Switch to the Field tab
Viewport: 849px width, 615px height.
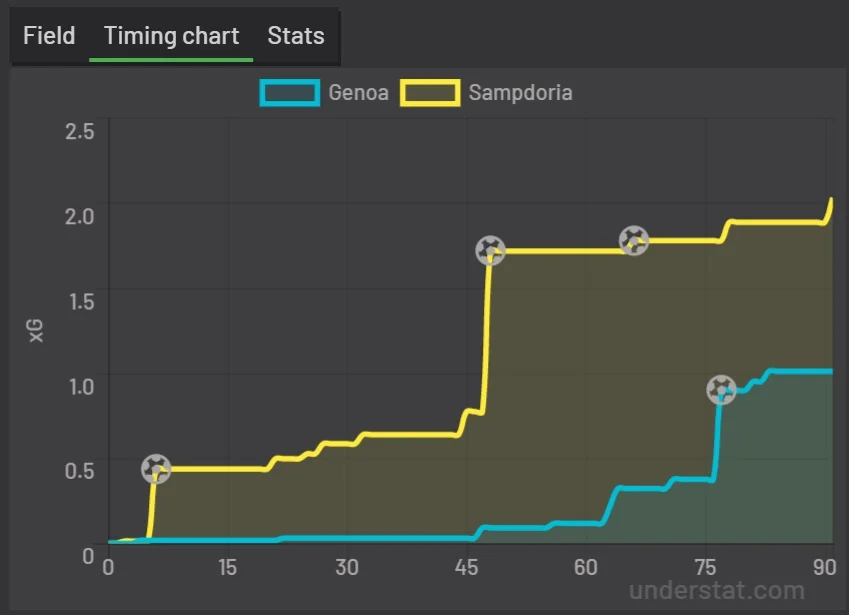[x=49, y=36]
